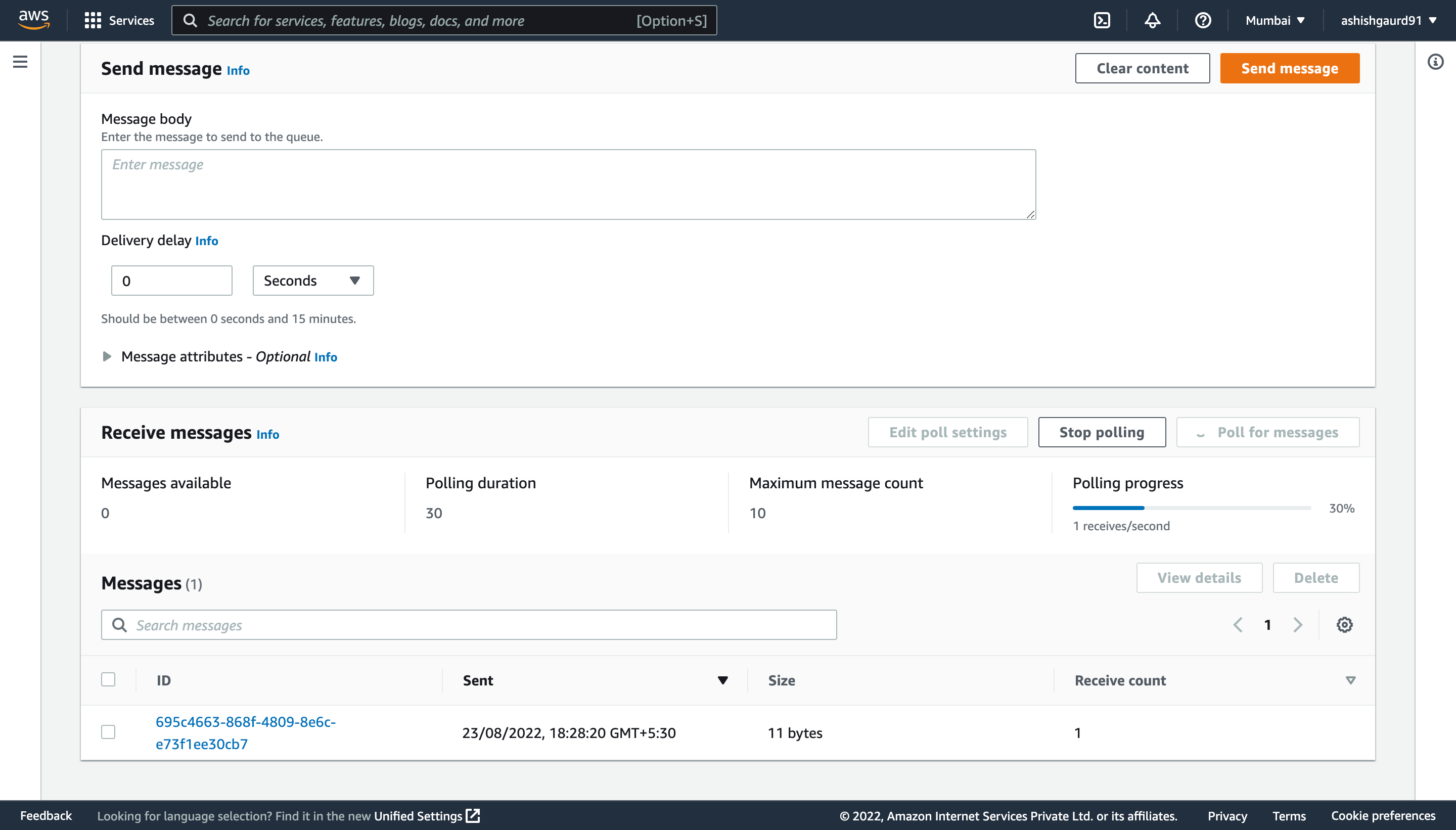
Task: Select the message 695c4663 row checkbox
Action: 108,732
